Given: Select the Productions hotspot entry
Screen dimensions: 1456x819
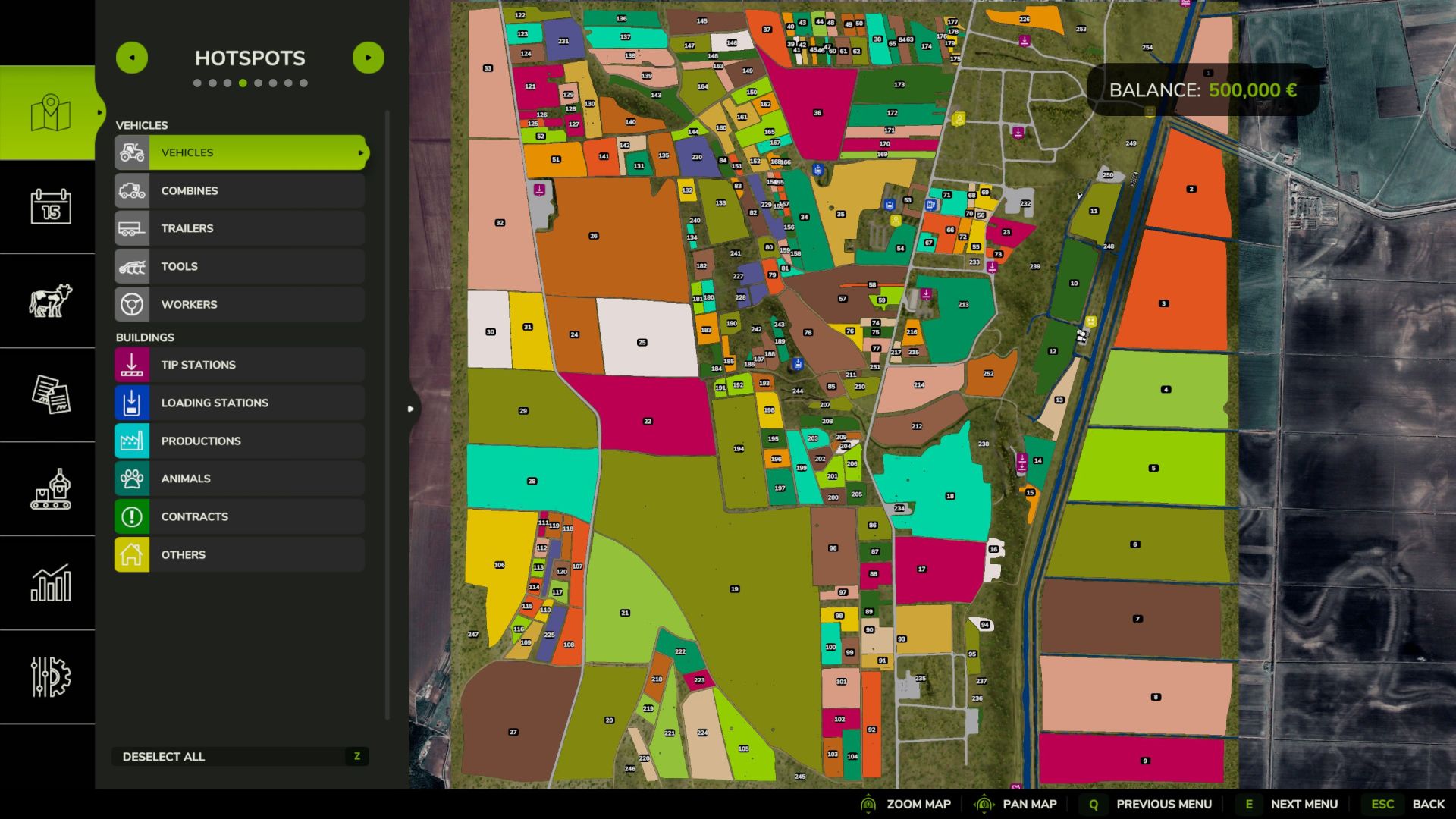Looking at the screenshot, I should (x=240, y=441).
